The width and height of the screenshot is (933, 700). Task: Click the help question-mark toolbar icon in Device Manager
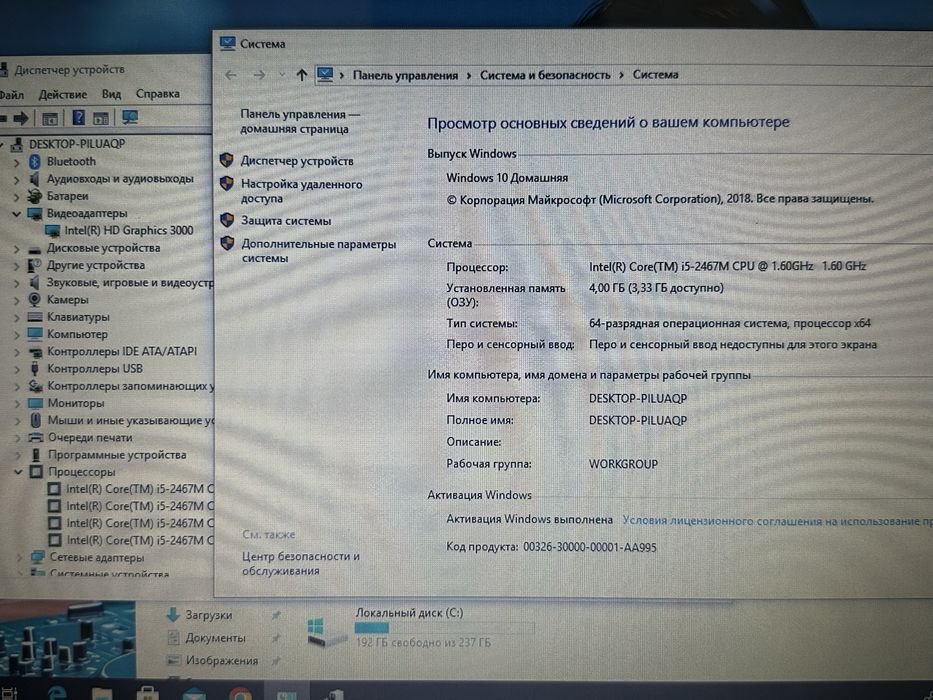tap(79, 117)
